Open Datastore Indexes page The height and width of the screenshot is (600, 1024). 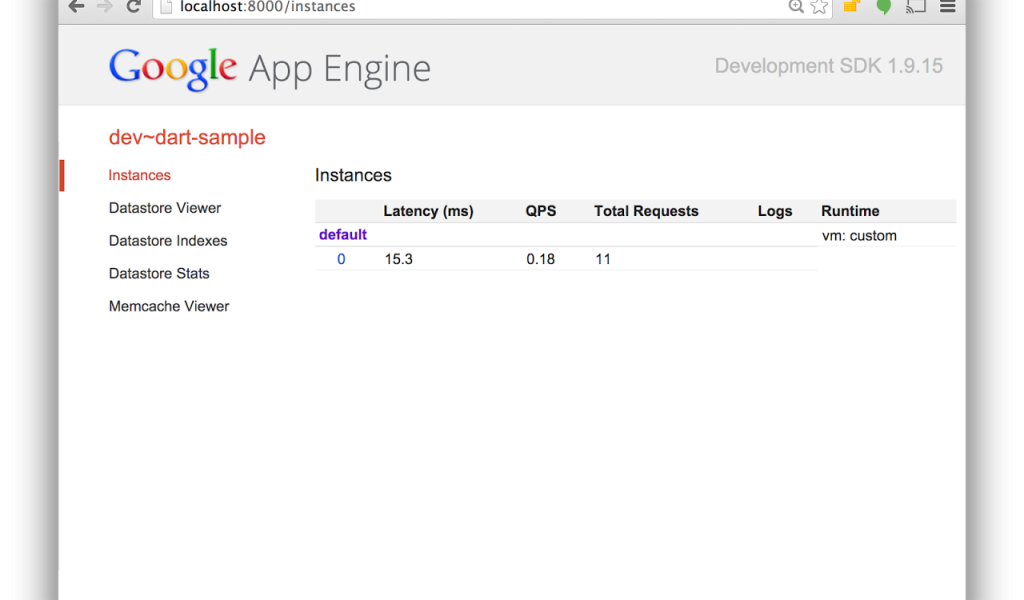click(x=168, y=241)
